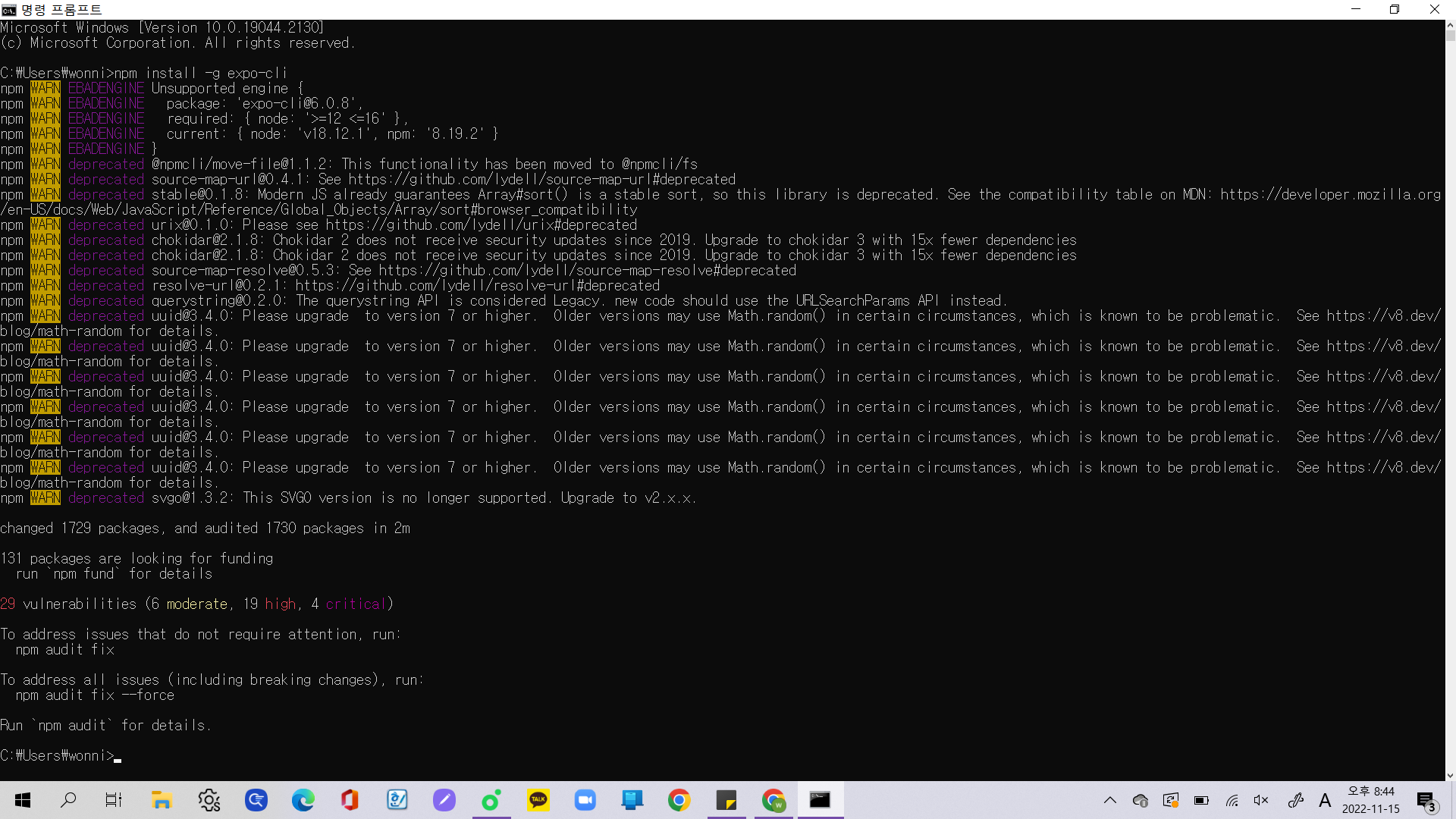
Task: Close the Command Prompt window
Action: [1434, 10]
